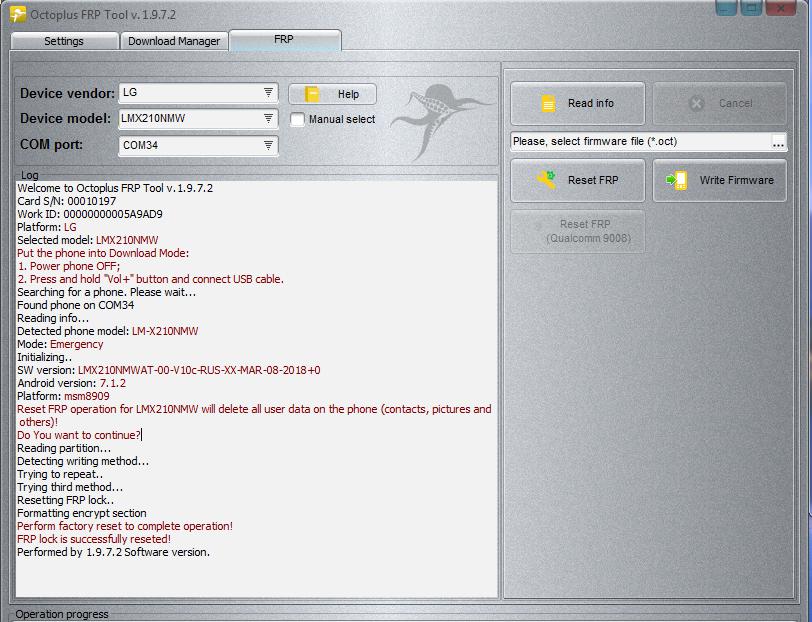This screenshot has height=622, width=812.
Task: Click 'Detected phone model: LM-X210NMW' line
Action: click(108, 331)
